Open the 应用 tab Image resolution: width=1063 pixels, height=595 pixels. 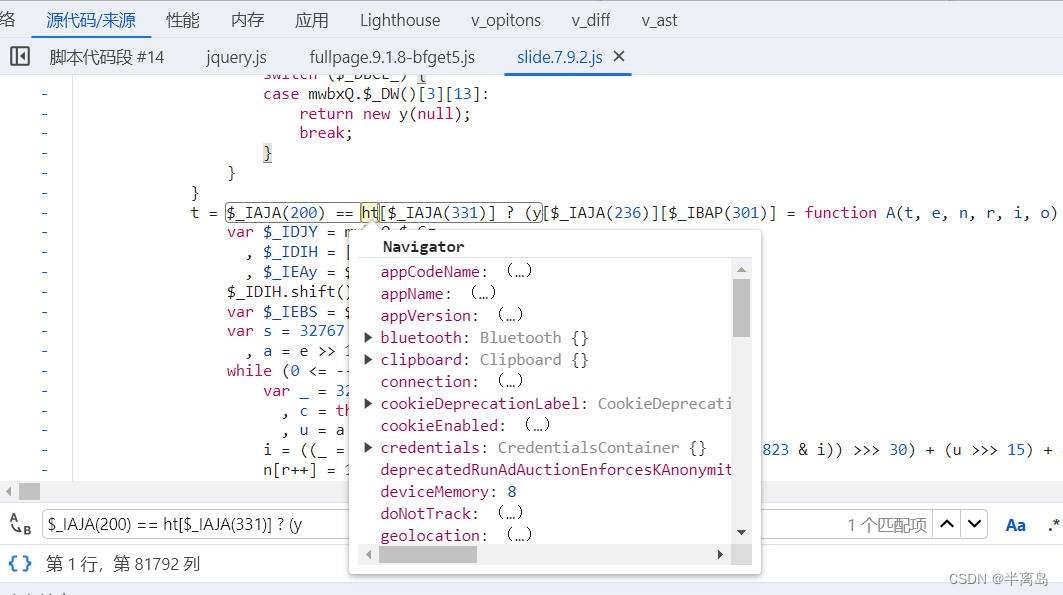312,20
